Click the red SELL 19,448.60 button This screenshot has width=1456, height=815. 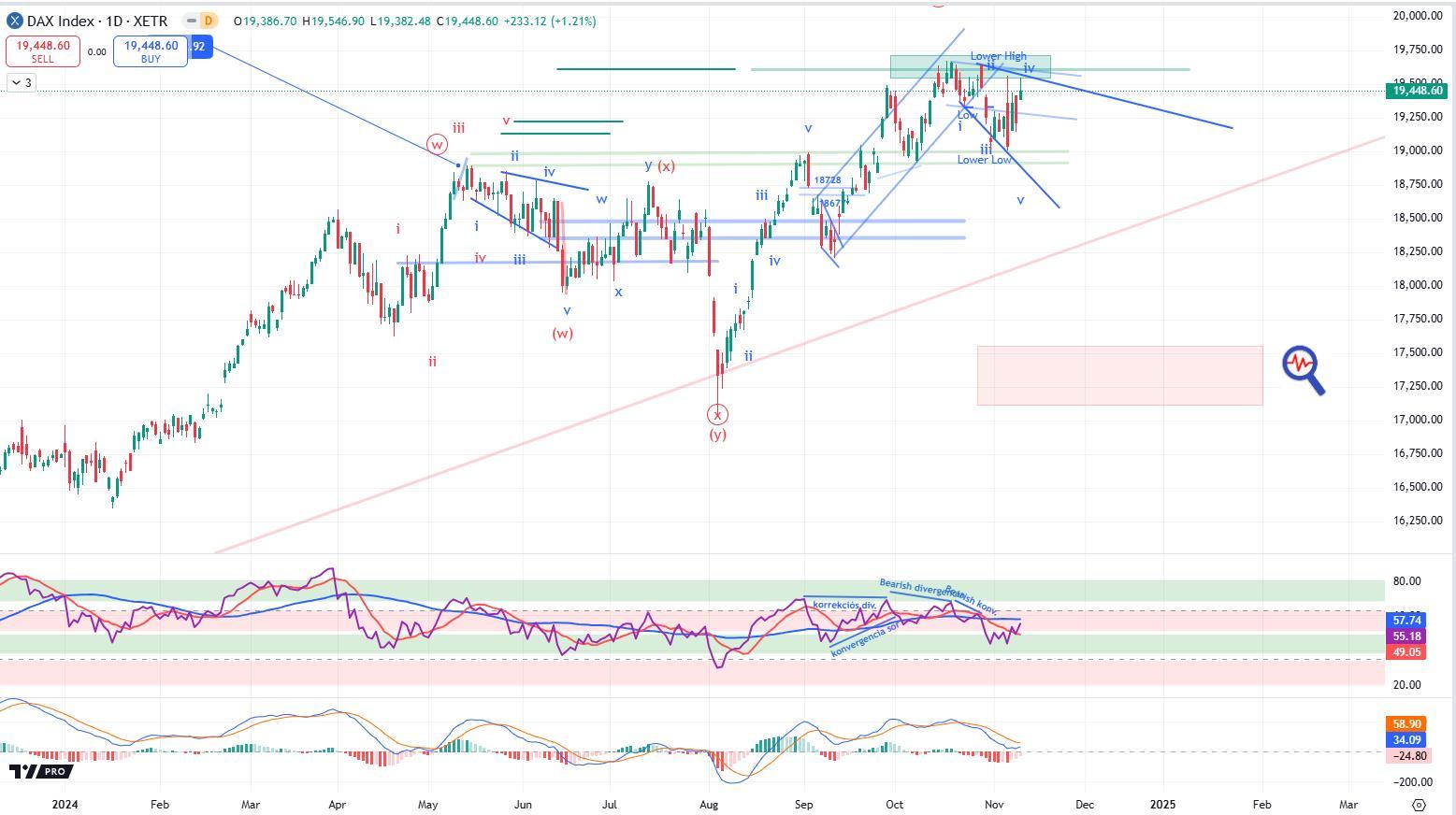[x=43, y=51]
